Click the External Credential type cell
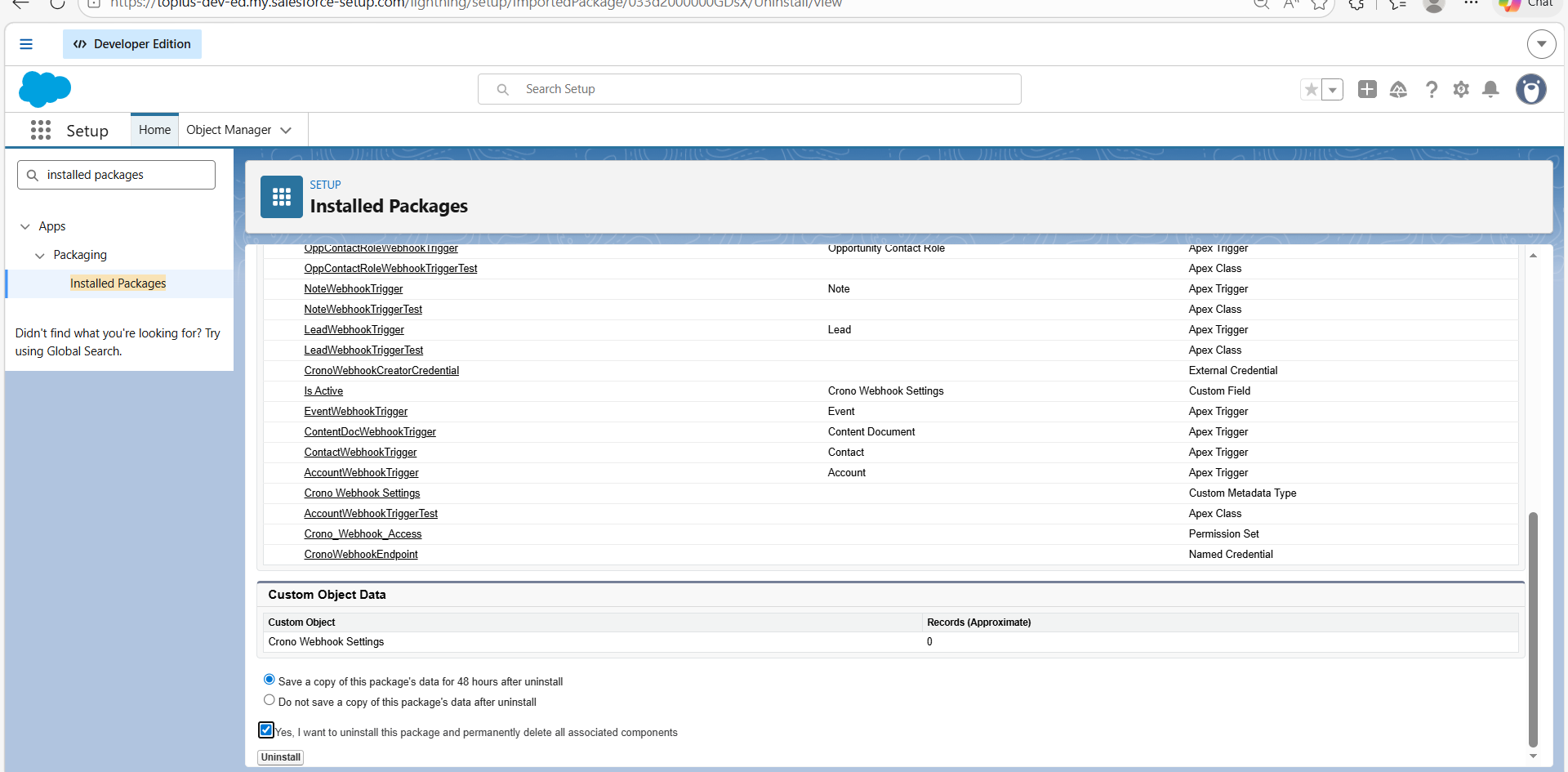The image size is (1568, 772). (1233, 371)
